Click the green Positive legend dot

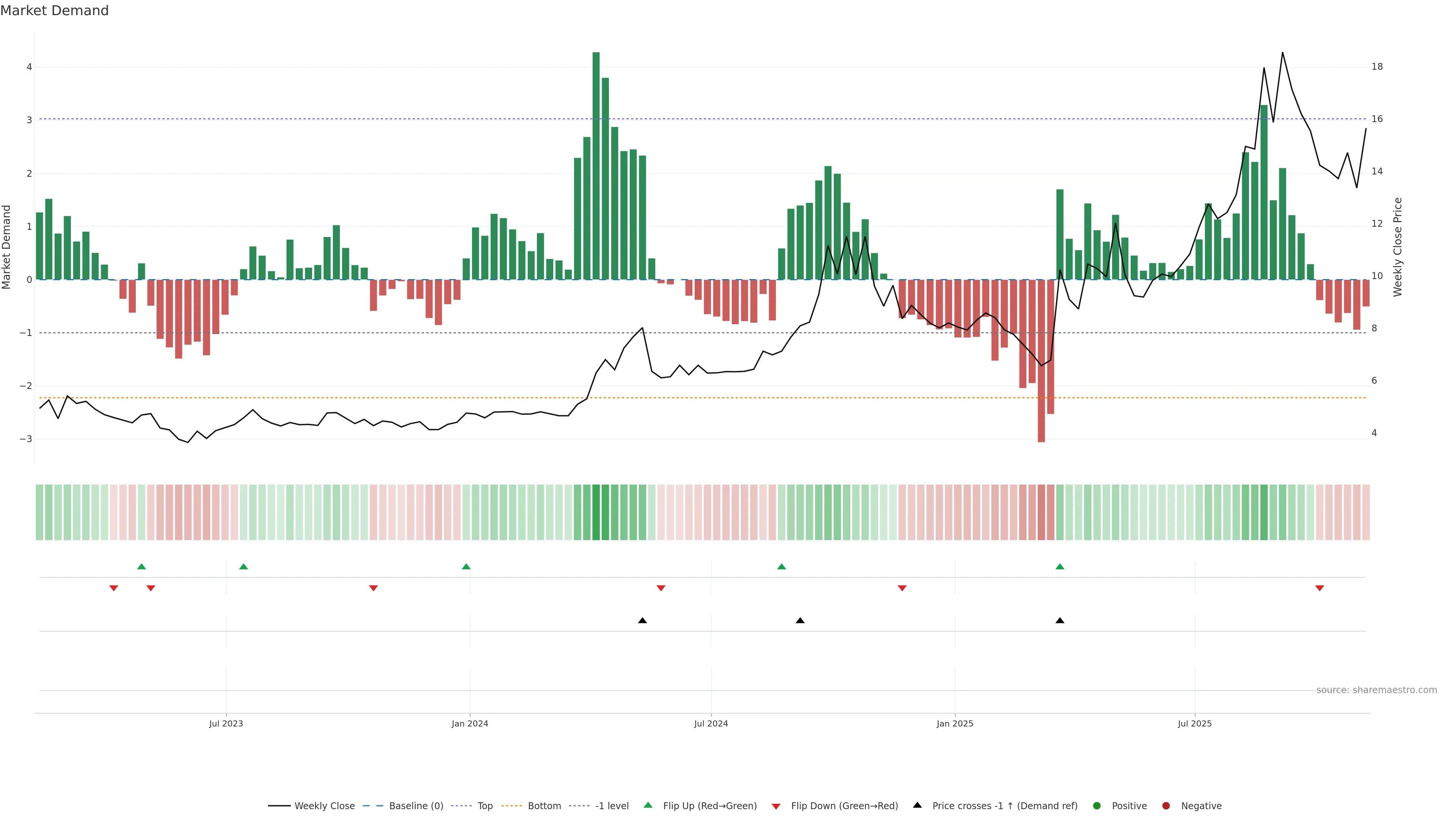pos(1097,805)
